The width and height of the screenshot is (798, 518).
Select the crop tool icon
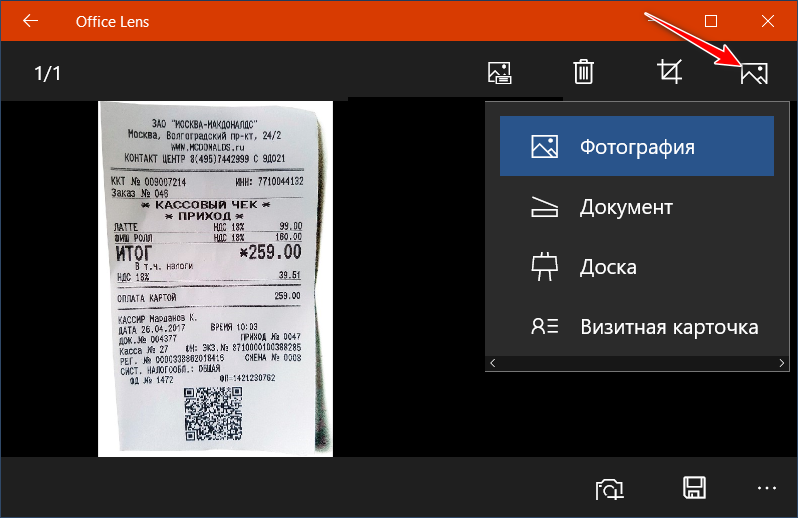click(x=669, y=71)
